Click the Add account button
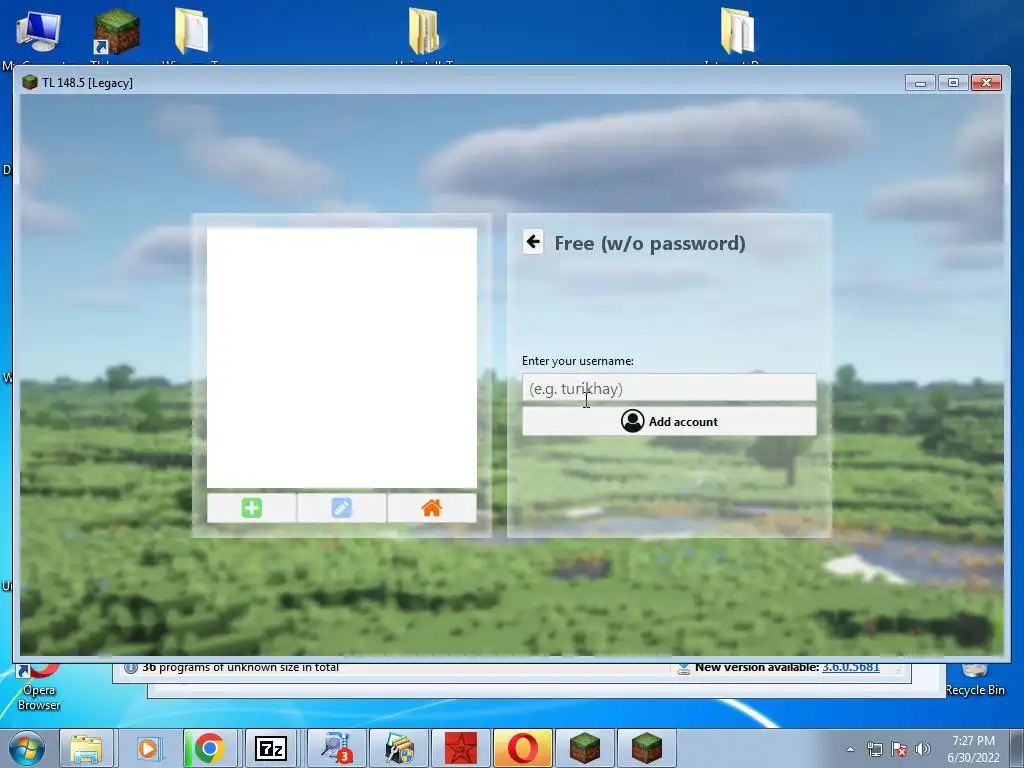 [669, 421]
